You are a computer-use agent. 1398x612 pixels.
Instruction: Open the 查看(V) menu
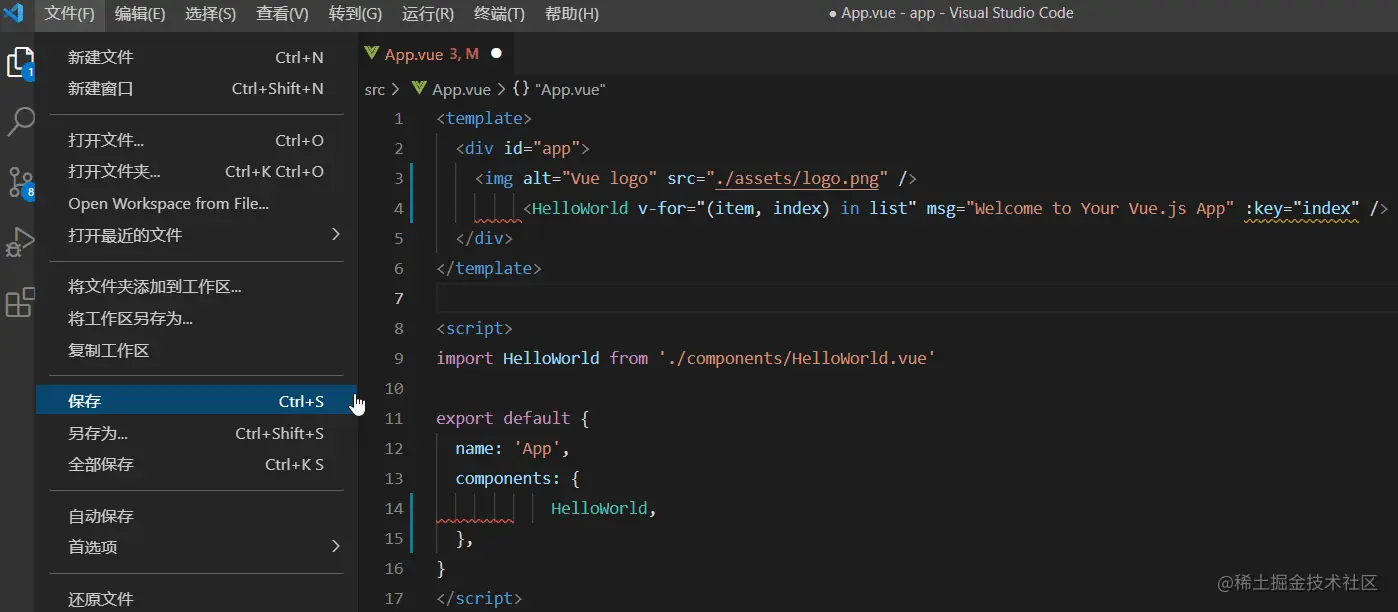tap(282, 14)
